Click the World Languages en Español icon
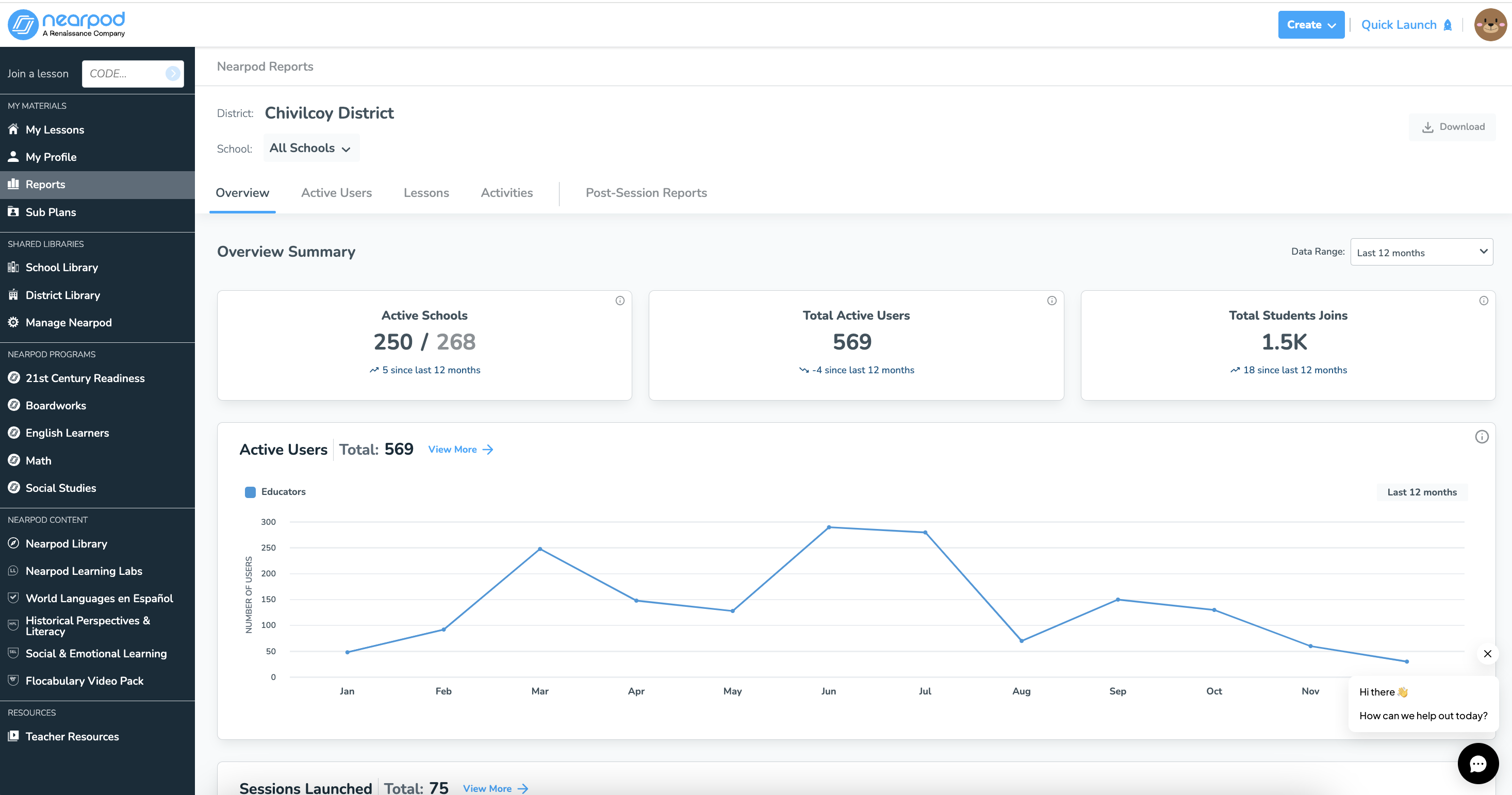The width and height of the screenshot is (1512, 795). click(x=13, y=598)
